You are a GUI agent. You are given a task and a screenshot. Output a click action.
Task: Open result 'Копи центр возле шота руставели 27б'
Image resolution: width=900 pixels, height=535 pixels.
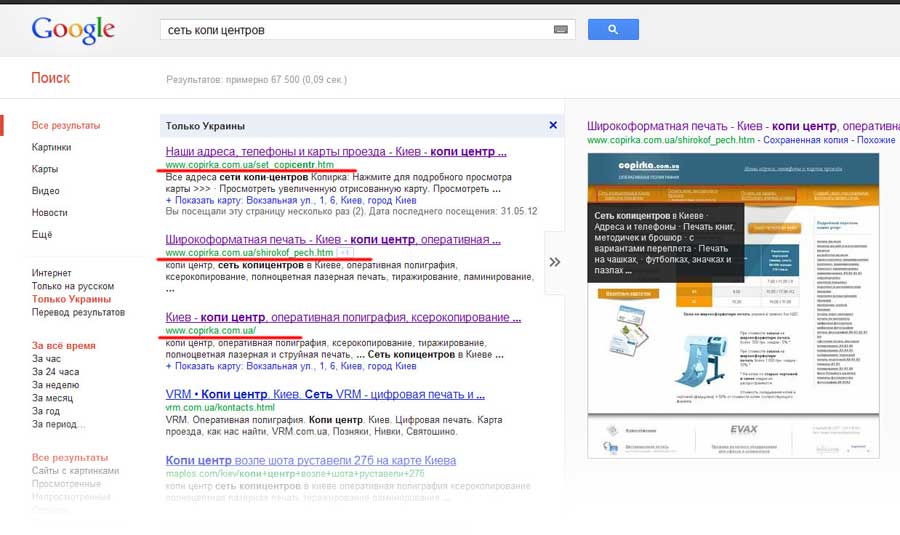point(311,460)
